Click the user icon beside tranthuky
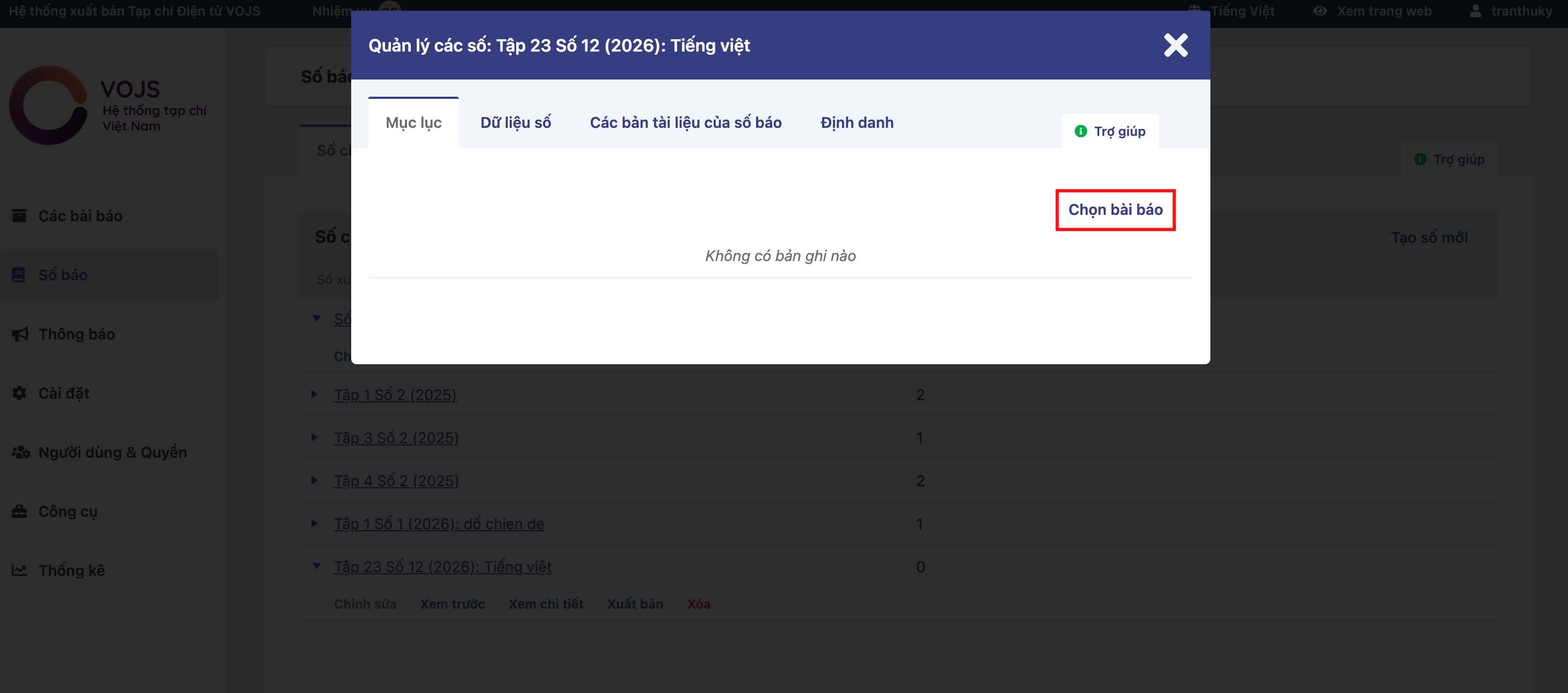This screenshot has height=693, width=1568. [1476, 11]
